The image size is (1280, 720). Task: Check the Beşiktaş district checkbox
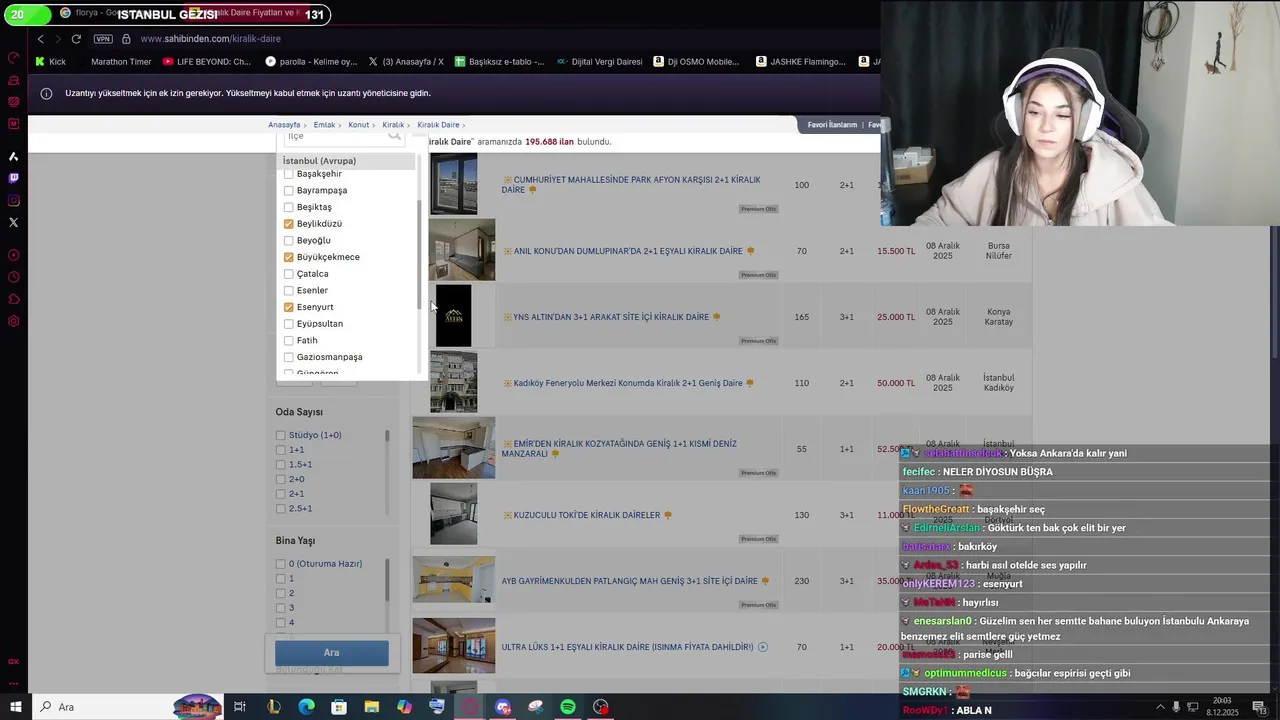289,207
